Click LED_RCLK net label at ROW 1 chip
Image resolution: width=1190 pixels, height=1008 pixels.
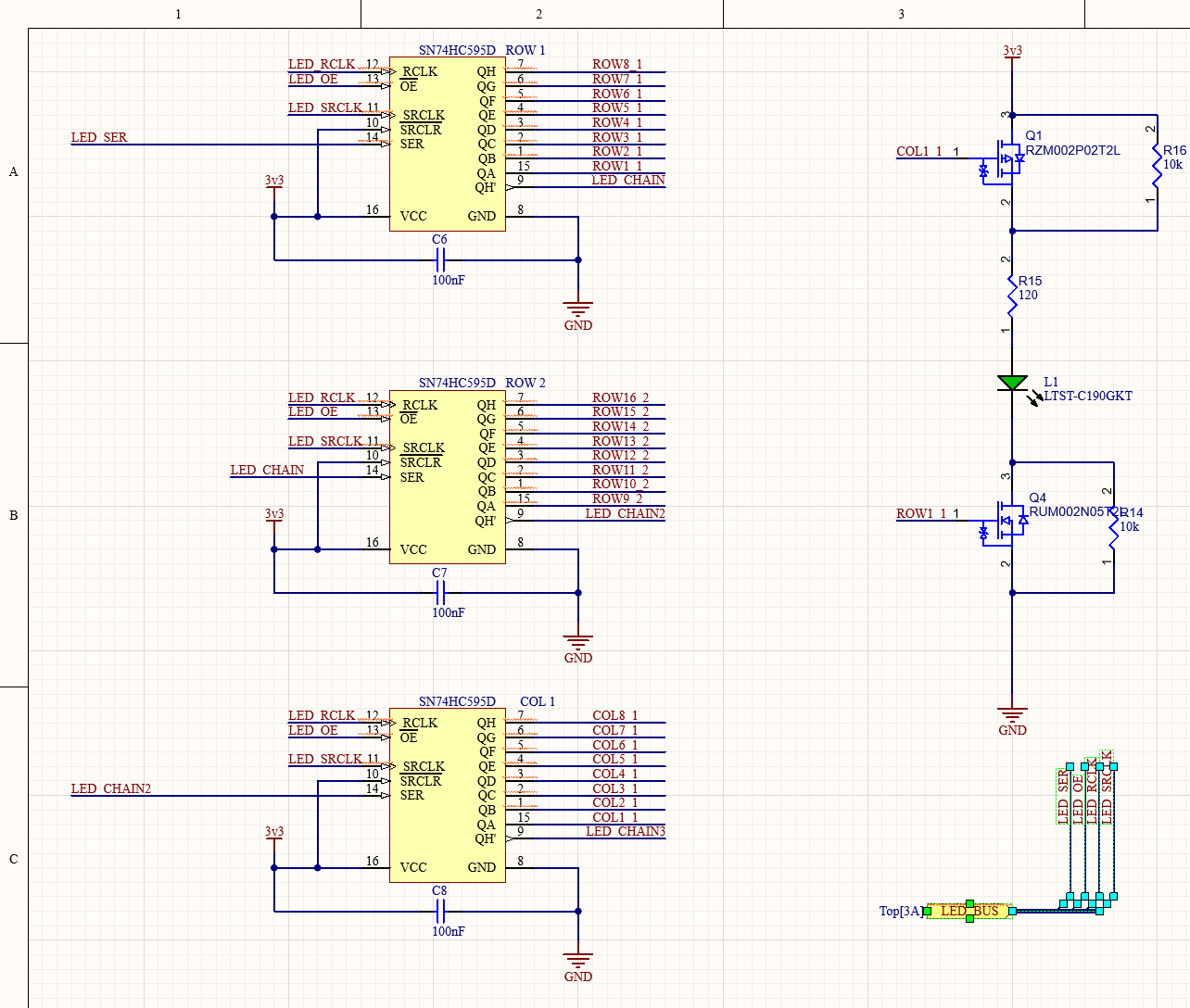[x=322, y=64]
